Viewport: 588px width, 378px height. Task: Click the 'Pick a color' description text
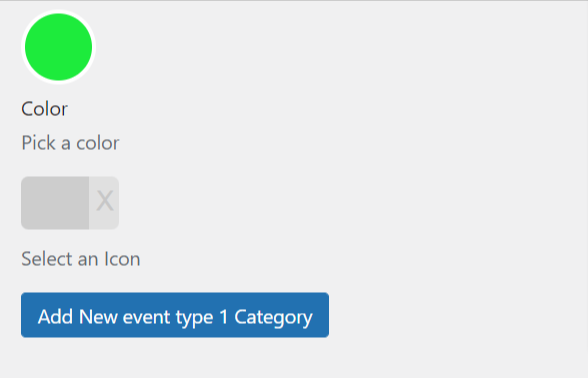pos(70,143)
